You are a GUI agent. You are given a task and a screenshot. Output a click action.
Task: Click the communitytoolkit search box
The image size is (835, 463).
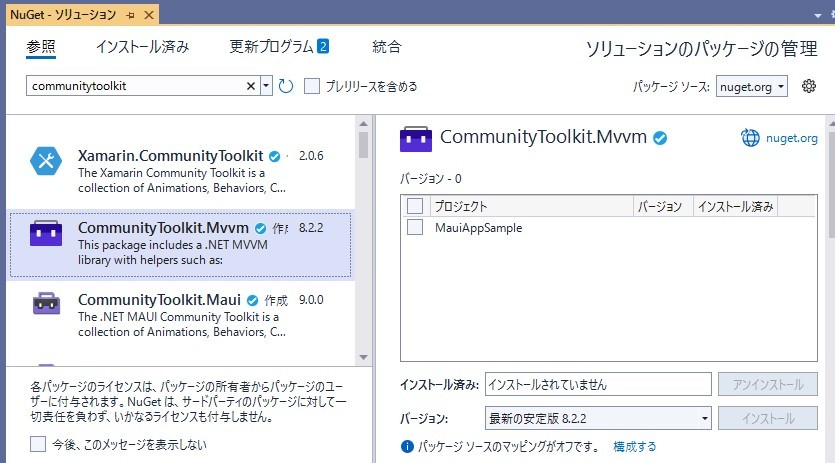135,86
